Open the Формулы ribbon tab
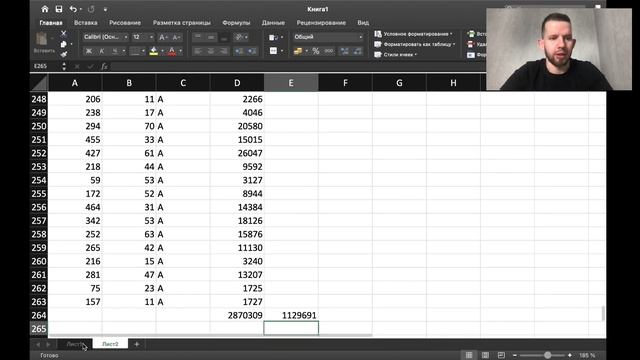Image resolution: width=640 pixels, height=360 pixels. pos(236,23)
